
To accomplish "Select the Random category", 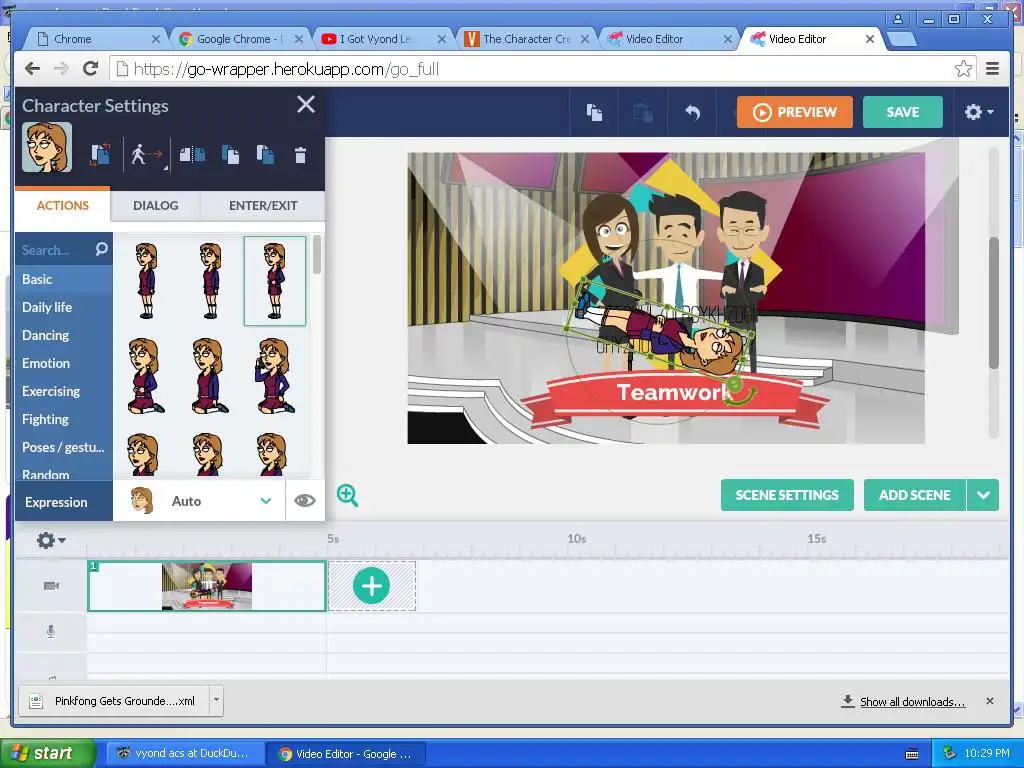I will click(63, 473).
